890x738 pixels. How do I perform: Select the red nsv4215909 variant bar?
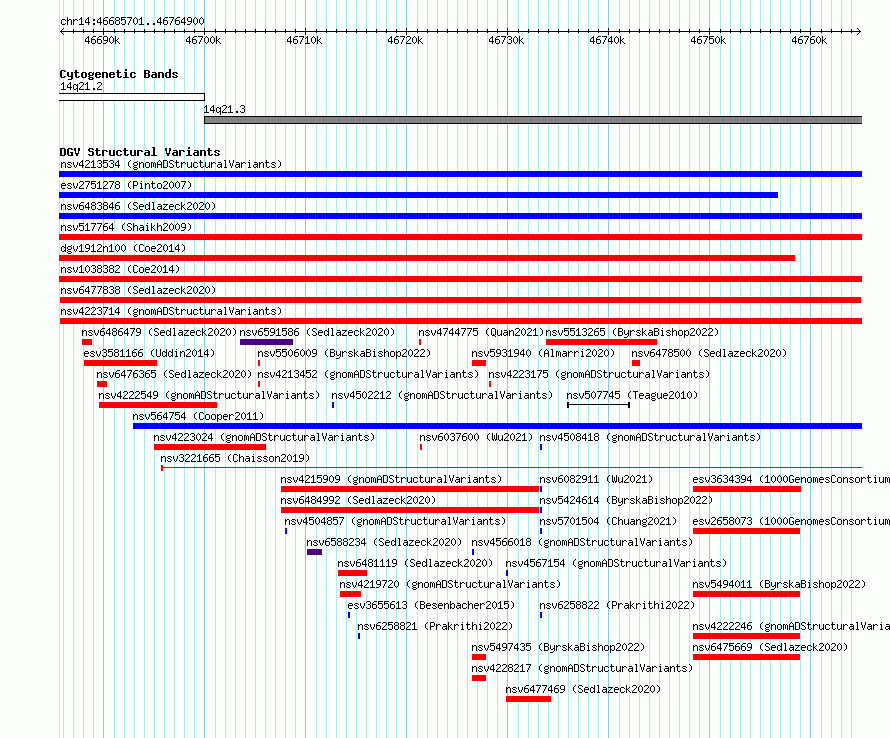tap(410, 489)
